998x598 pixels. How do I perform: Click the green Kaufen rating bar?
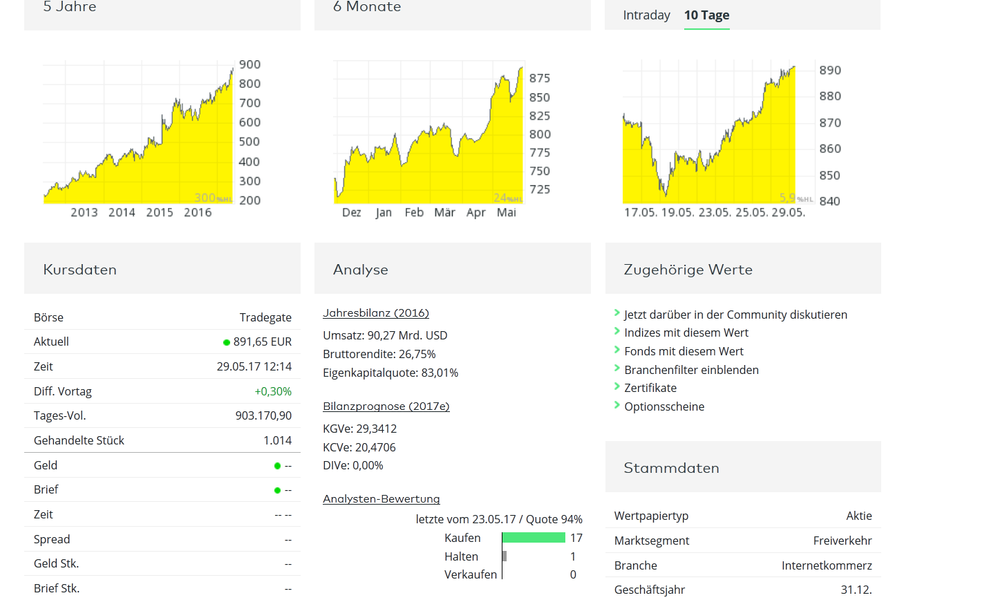point(534,538)
